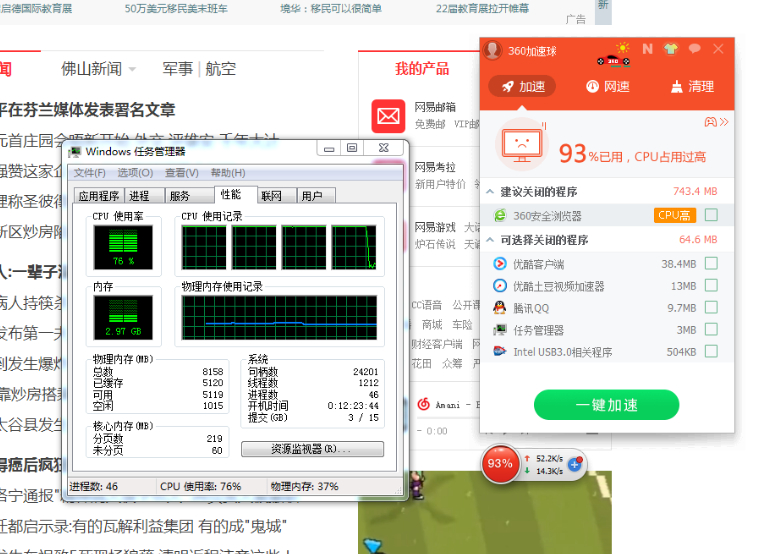
Task: Click the game controller icon in 360 panel
Action: click(x=710, y=121)
